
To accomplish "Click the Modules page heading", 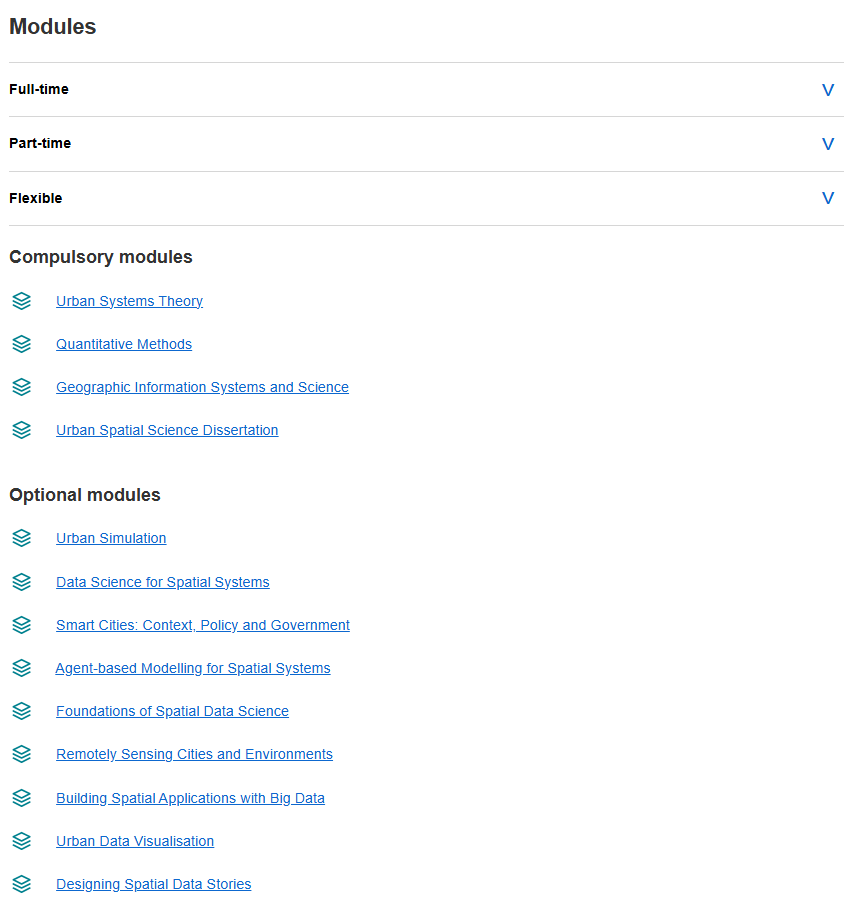I will (53, 27).
